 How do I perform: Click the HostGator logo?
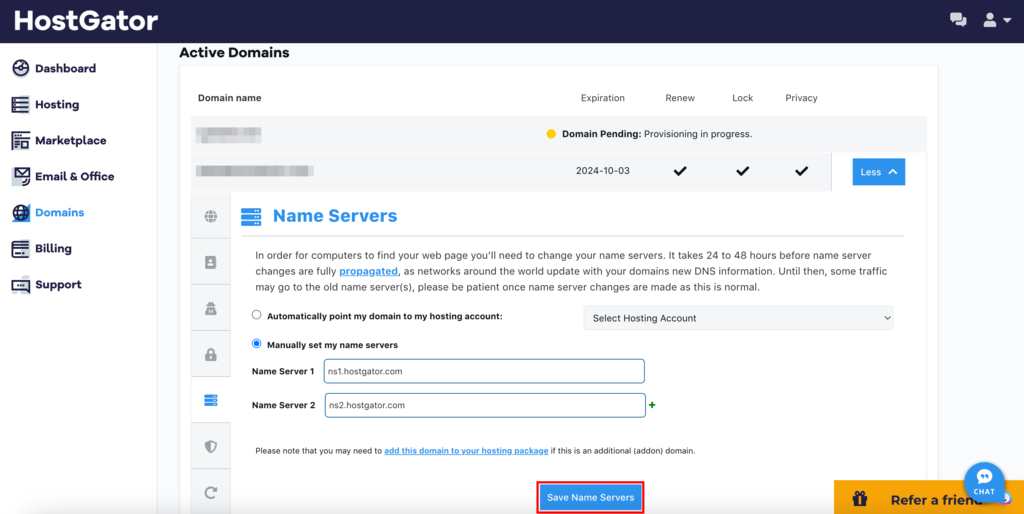point(86,21)
